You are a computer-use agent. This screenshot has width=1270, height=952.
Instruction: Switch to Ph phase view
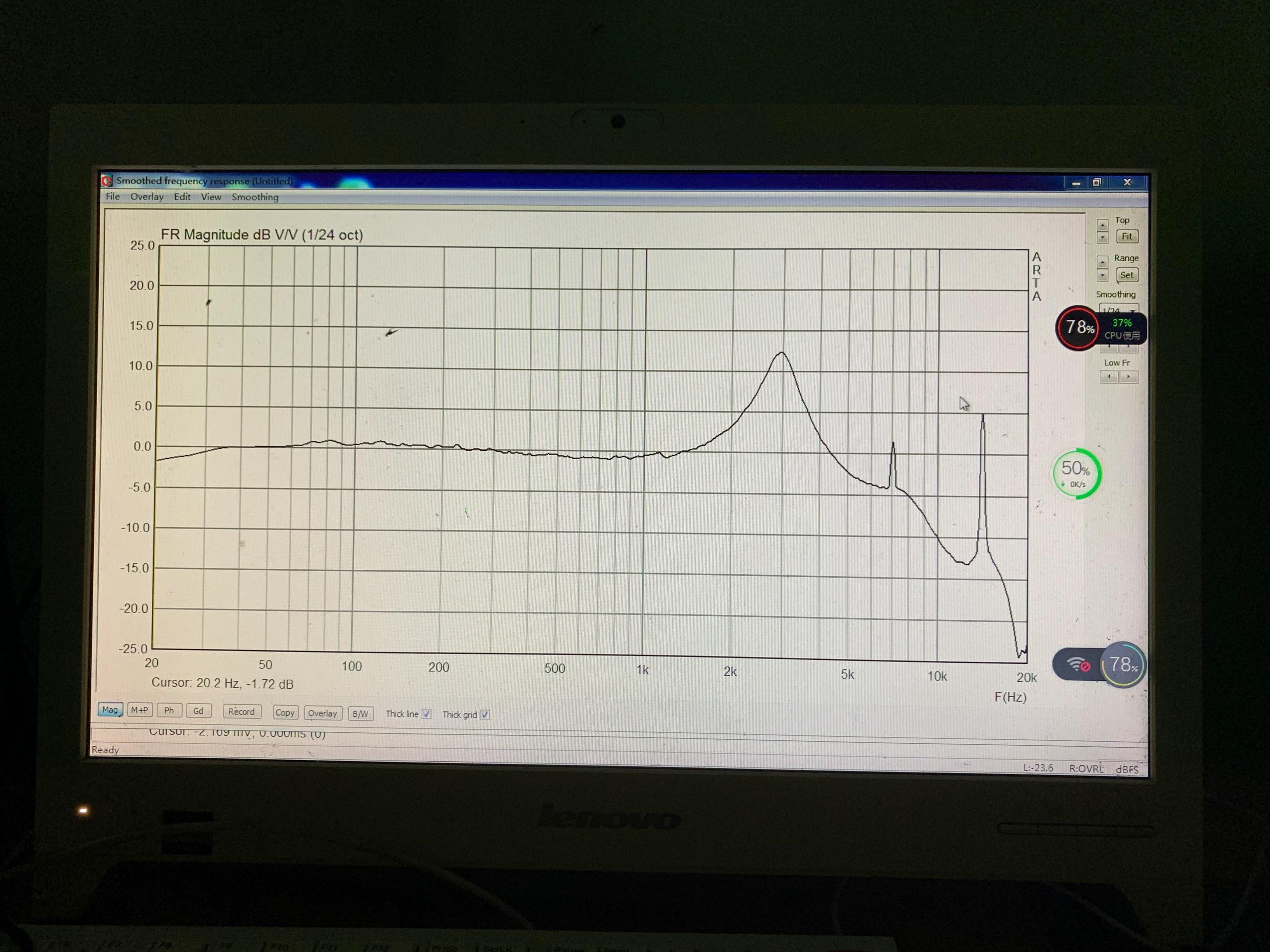coord(169,711)
